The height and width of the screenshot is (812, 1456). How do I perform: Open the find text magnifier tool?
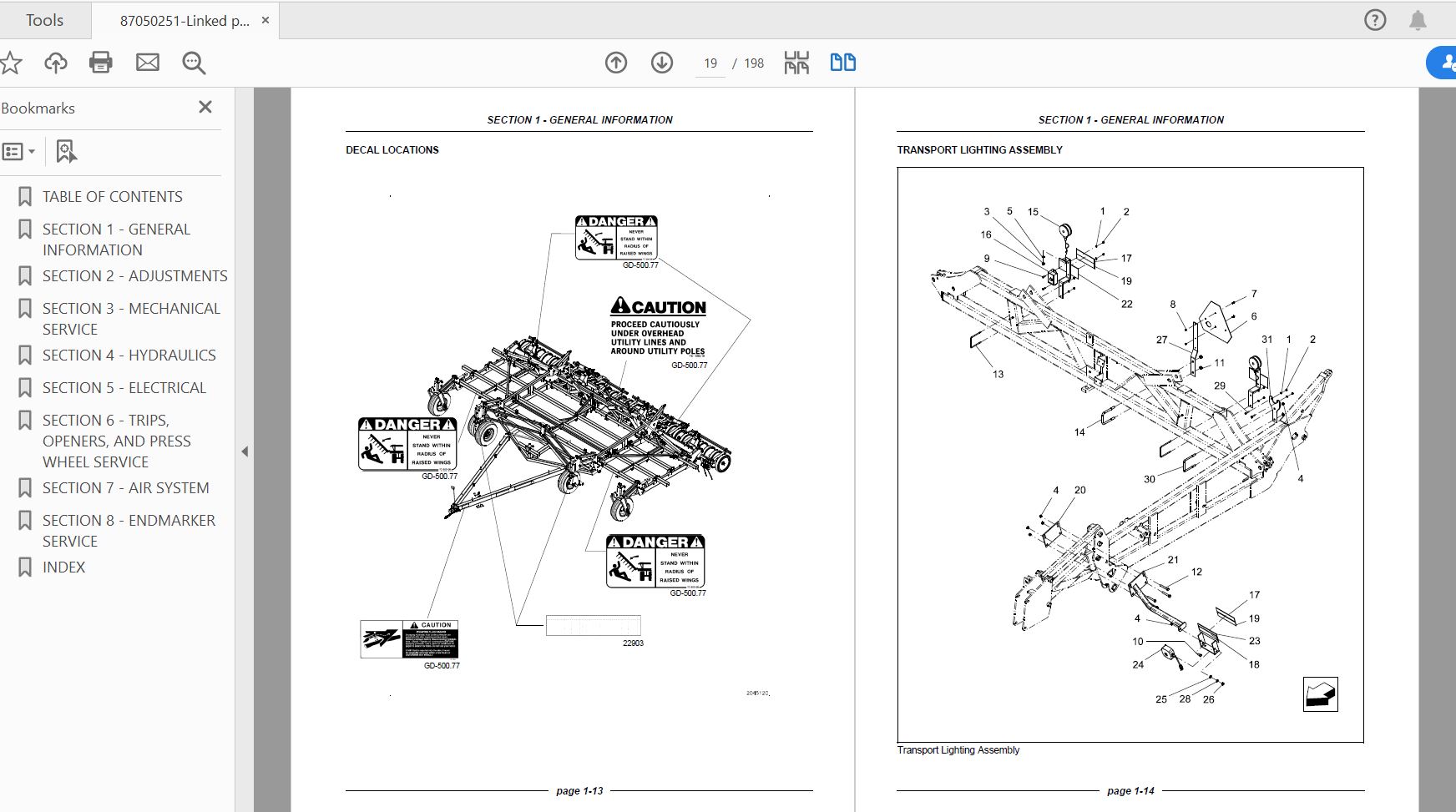(194, 63)
